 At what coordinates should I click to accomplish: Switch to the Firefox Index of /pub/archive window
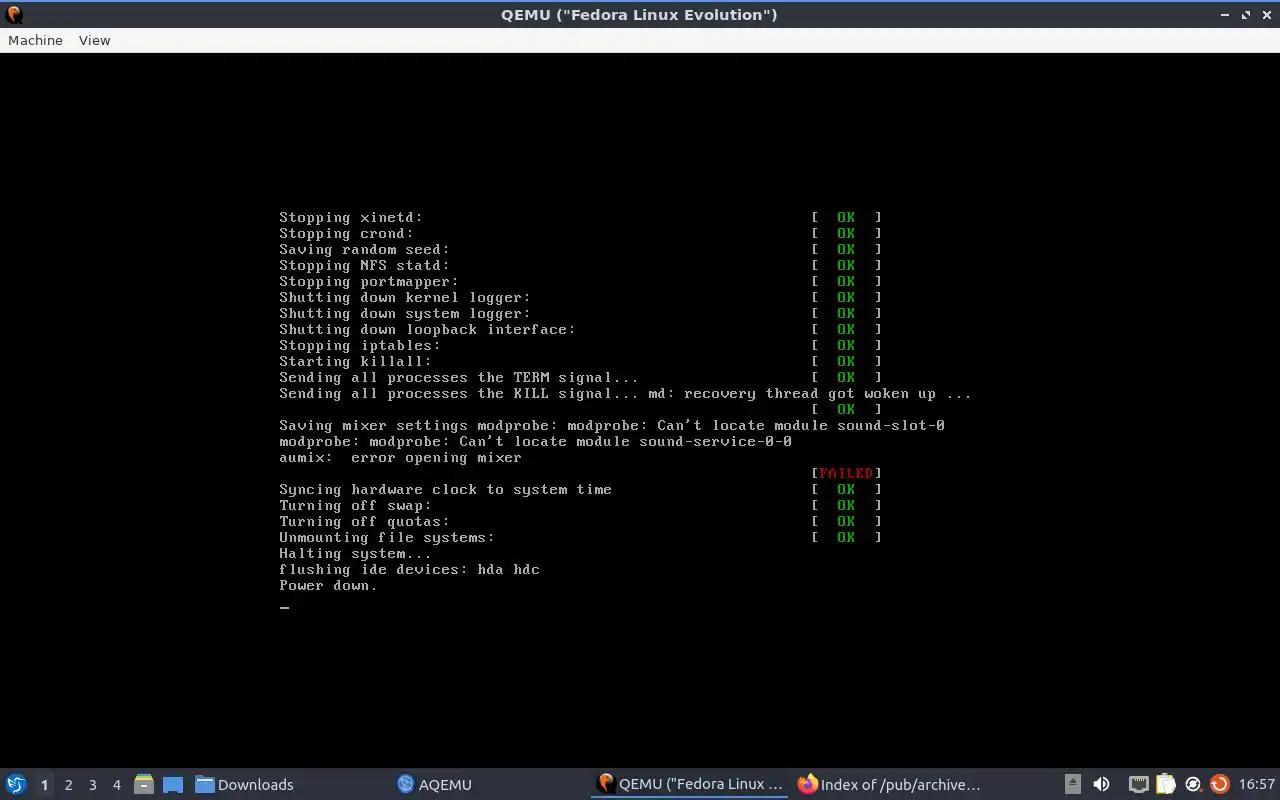890,784
